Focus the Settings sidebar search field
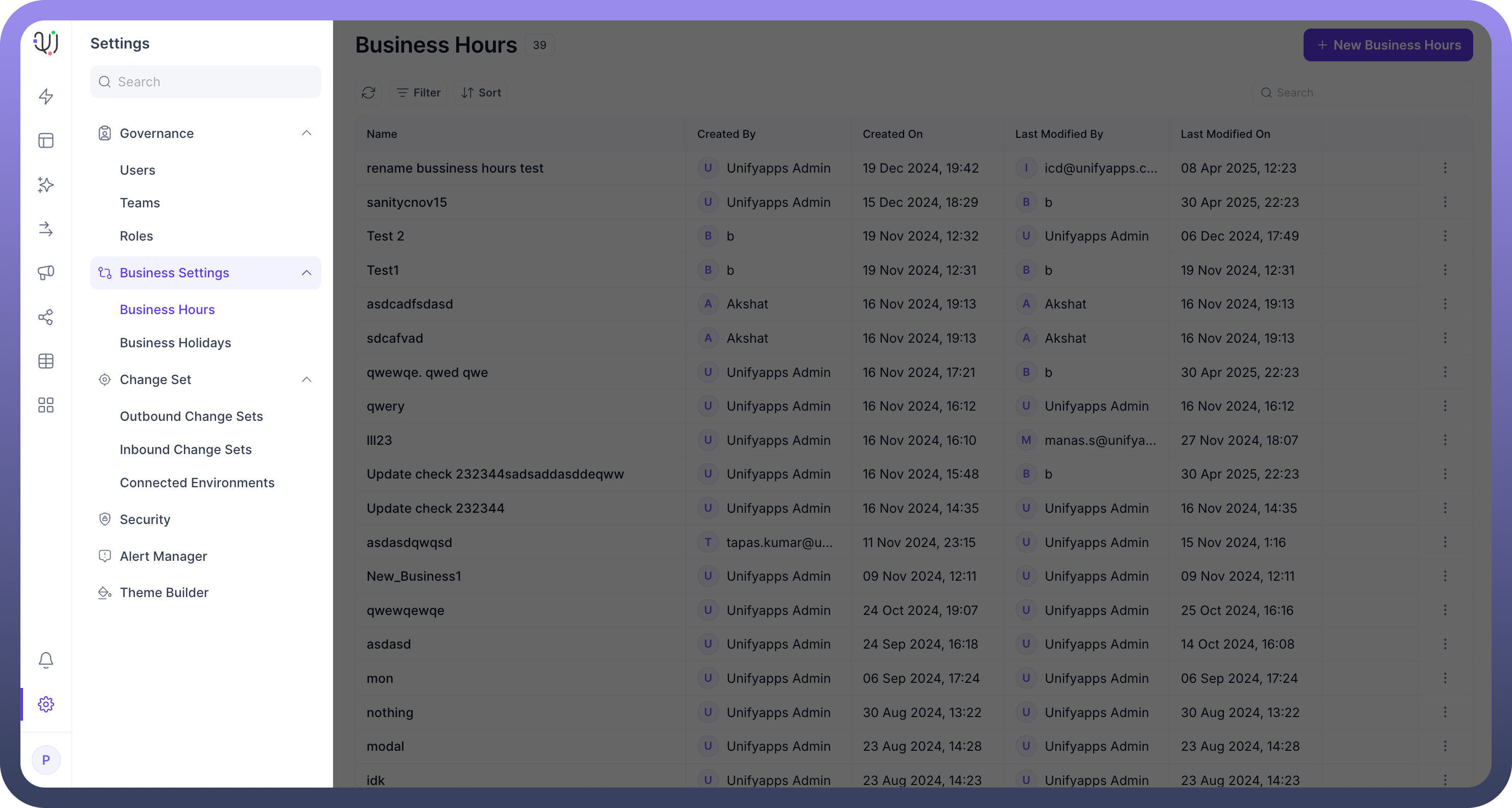1512x808 pixels. click(205, 82)
